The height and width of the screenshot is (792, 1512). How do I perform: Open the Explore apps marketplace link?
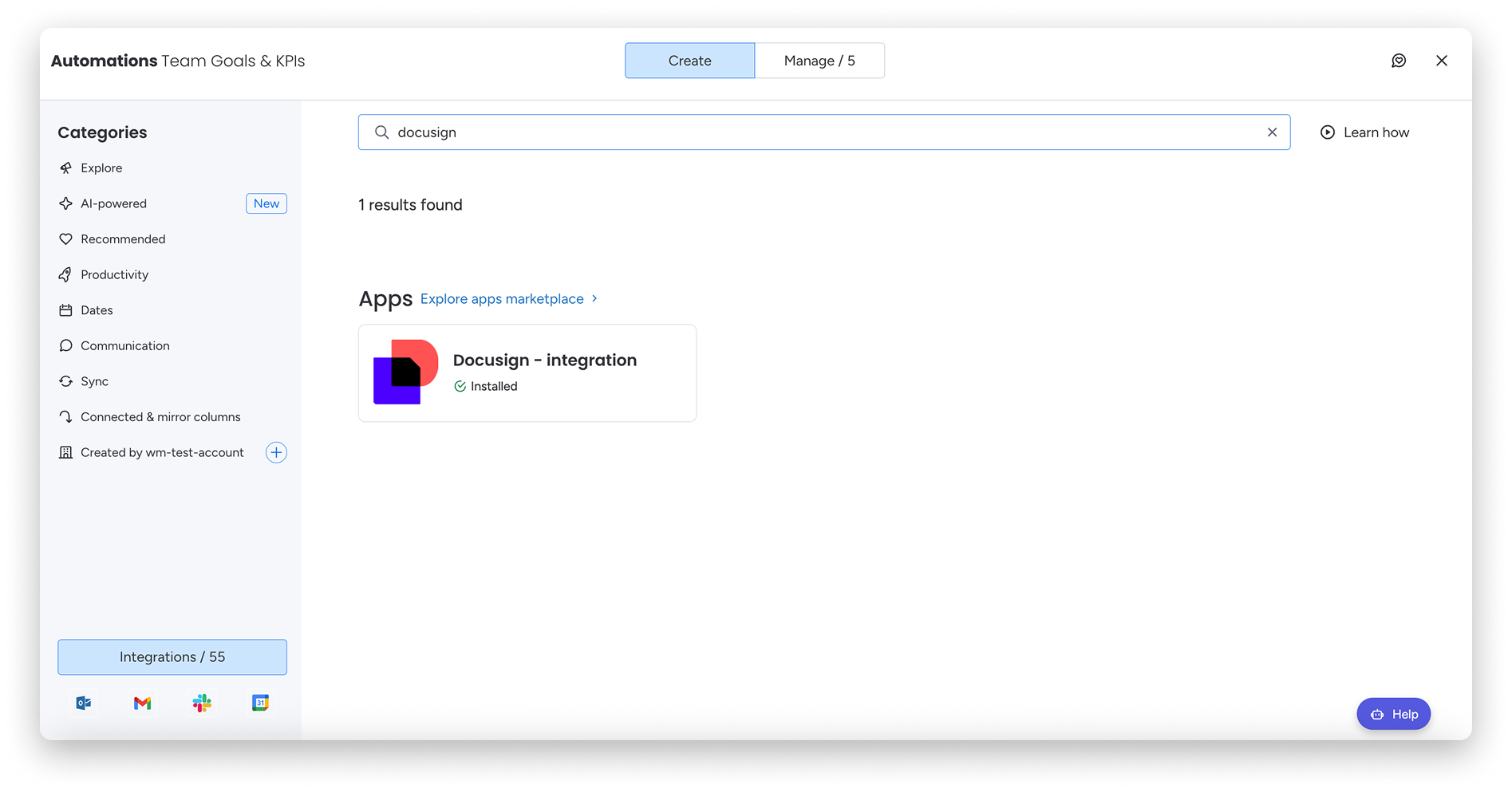tap(501, 298)
